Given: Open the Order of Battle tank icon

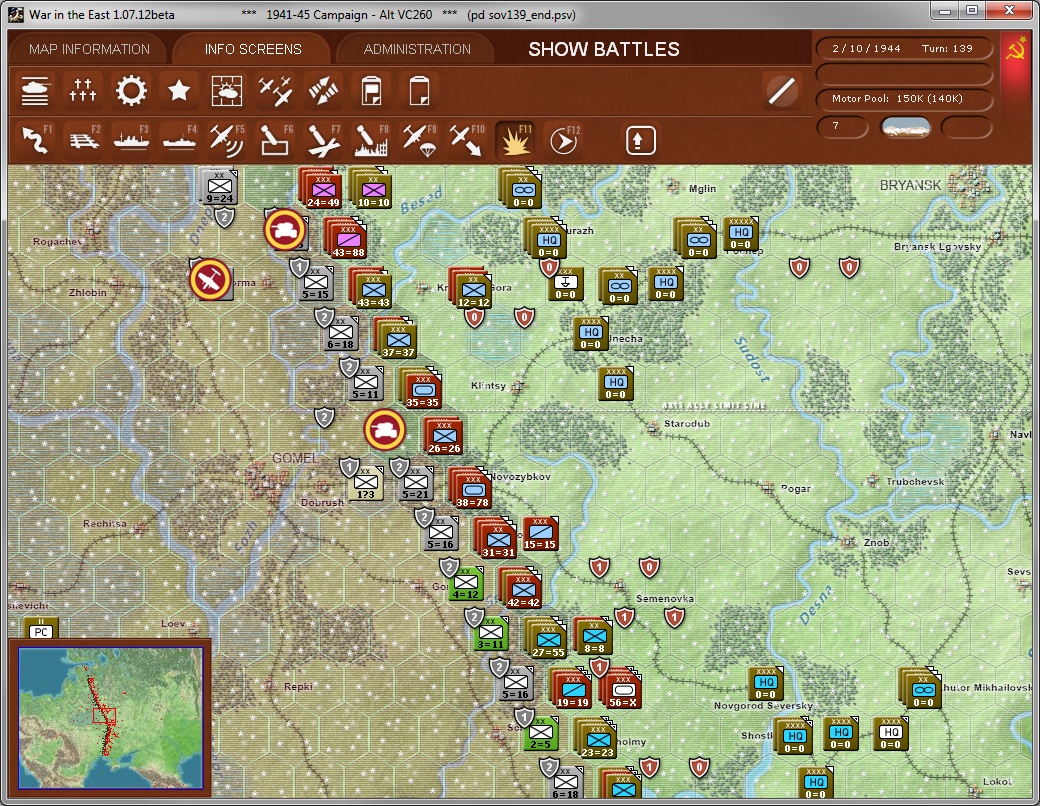Looking at the screenshot, I should [x=34, y=91].
